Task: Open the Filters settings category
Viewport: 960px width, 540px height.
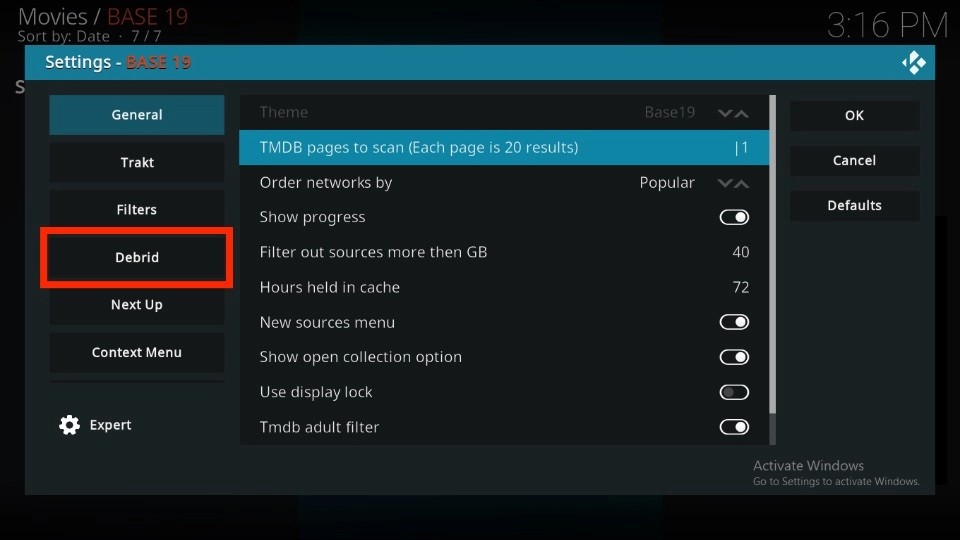Action: [x=137, y=209]
